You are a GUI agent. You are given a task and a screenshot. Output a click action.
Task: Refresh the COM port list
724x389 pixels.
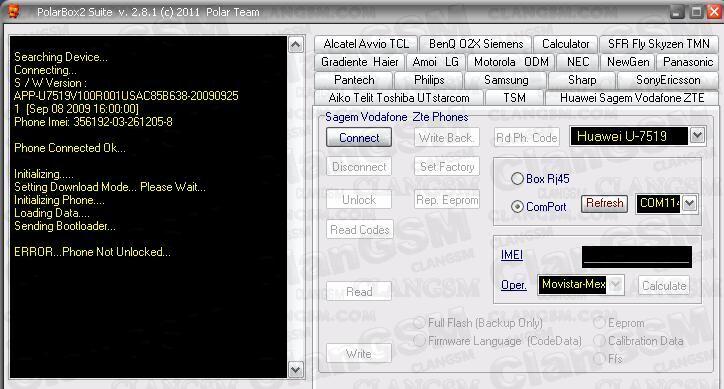point(604,203)
